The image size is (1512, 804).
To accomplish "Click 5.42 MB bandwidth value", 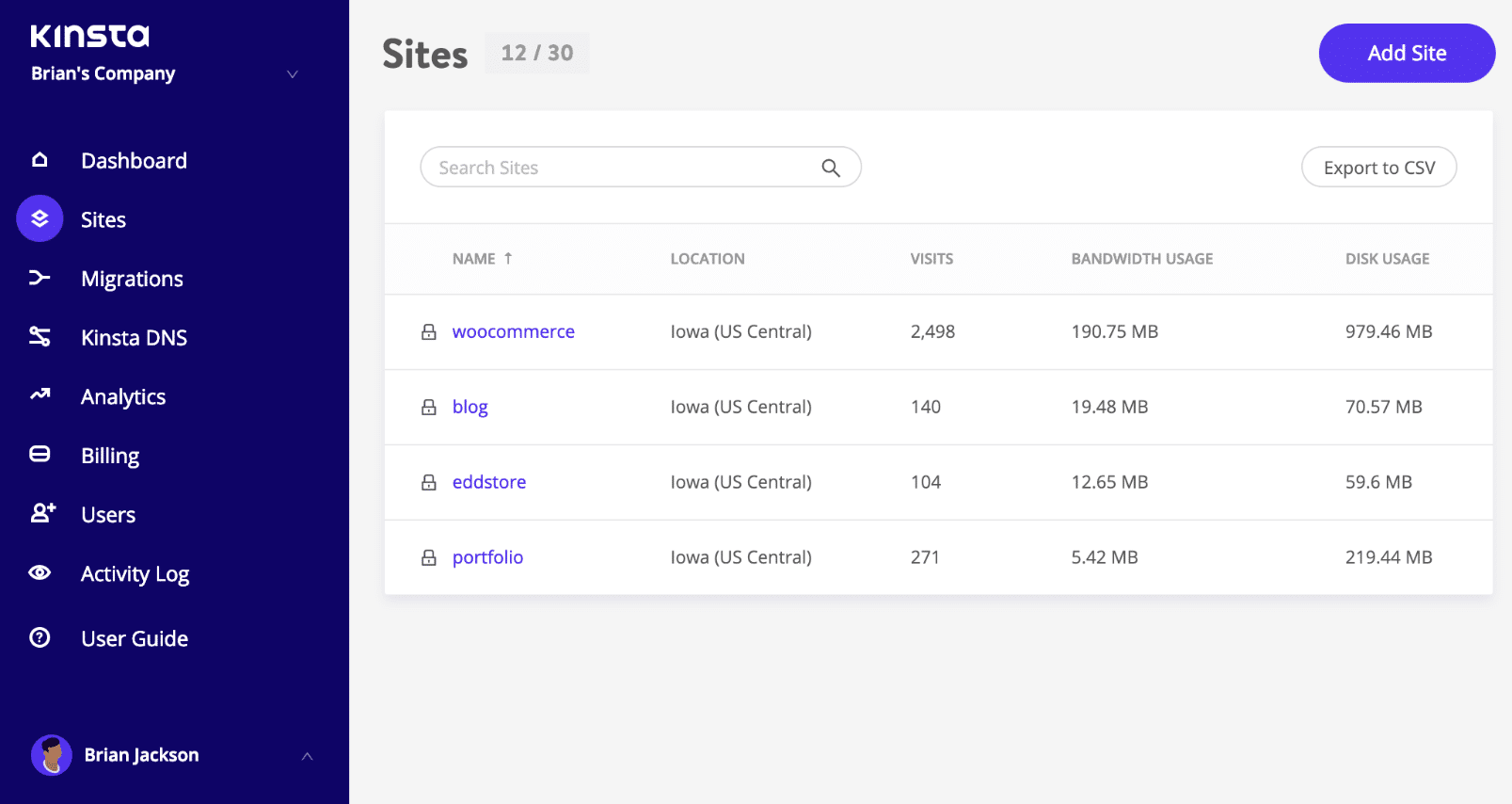I will coord(1105,557).
